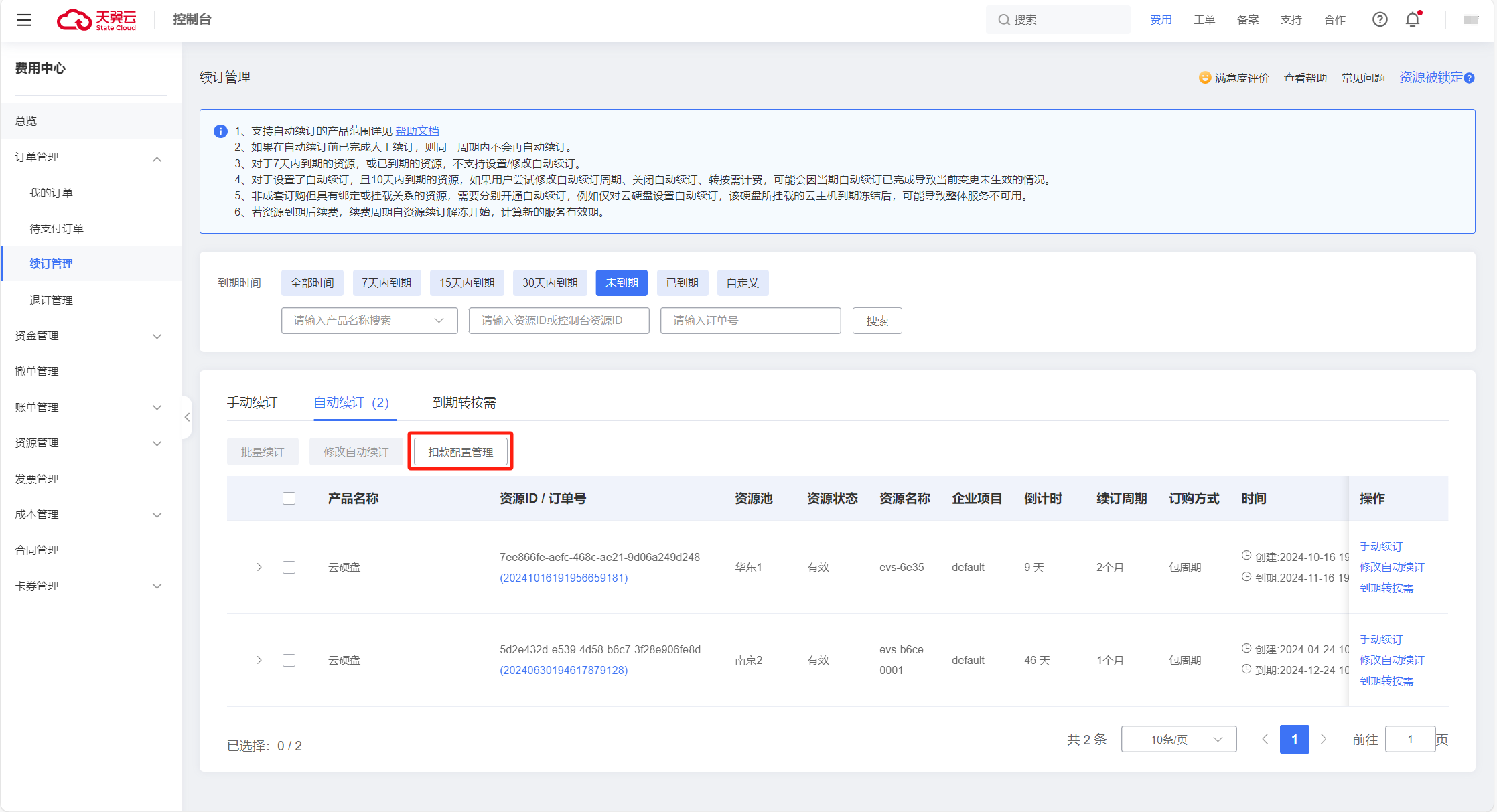
Task: Select the 已到期 filter
Action: click(x=683, y=282)
